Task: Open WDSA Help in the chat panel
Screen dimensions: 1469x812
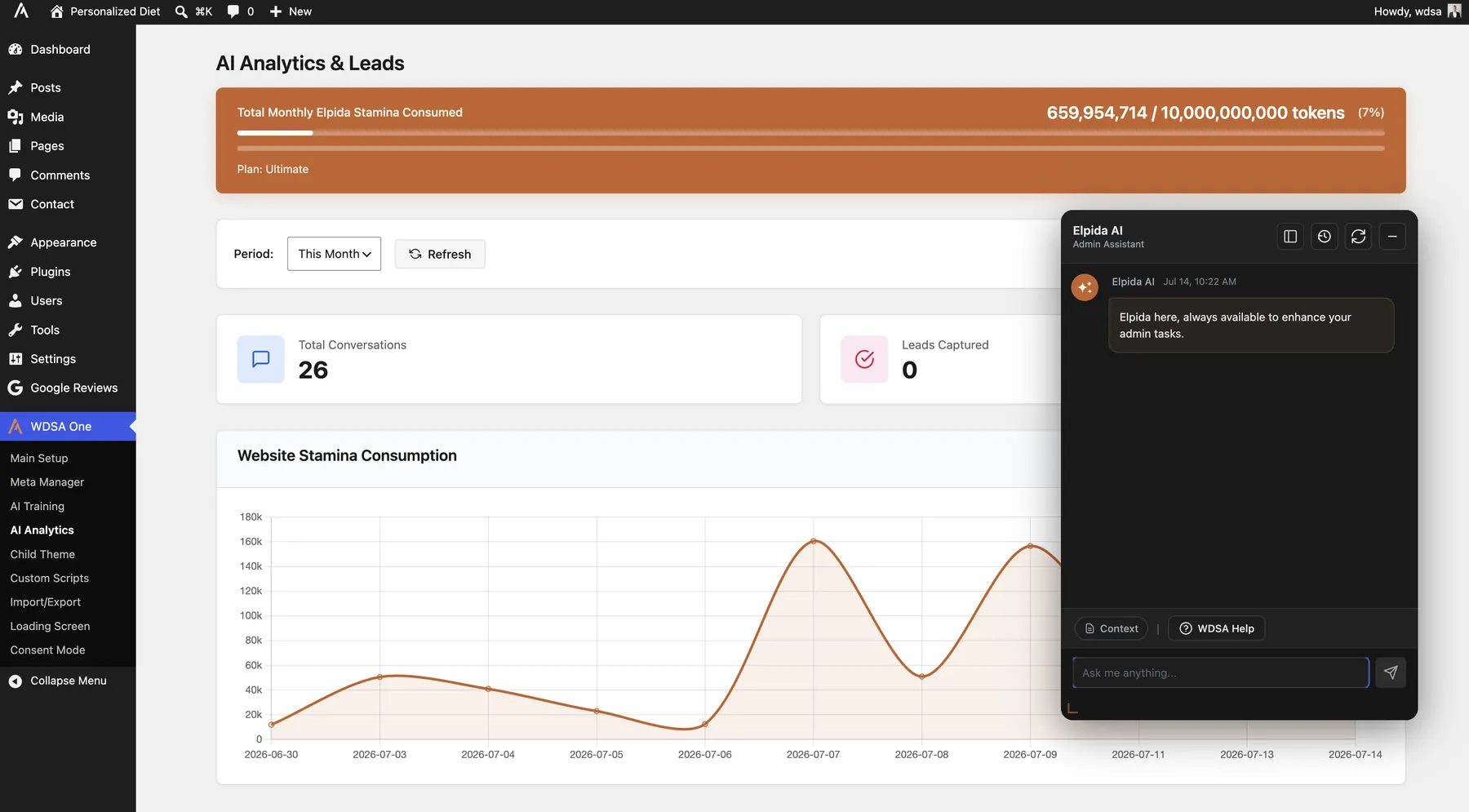Action: pyautogui.click(x=1216, y=628)
